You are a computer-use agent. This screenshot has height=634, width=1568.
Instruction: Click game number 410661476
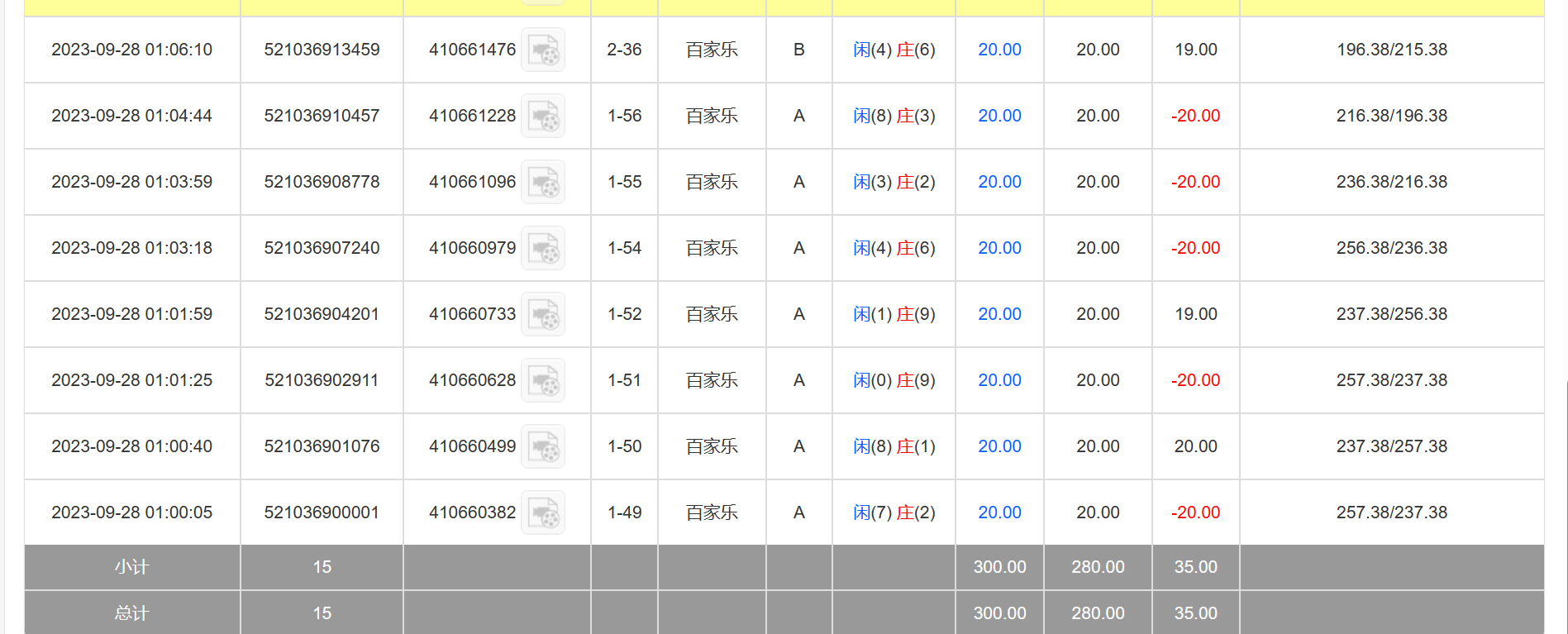[472, 50]
